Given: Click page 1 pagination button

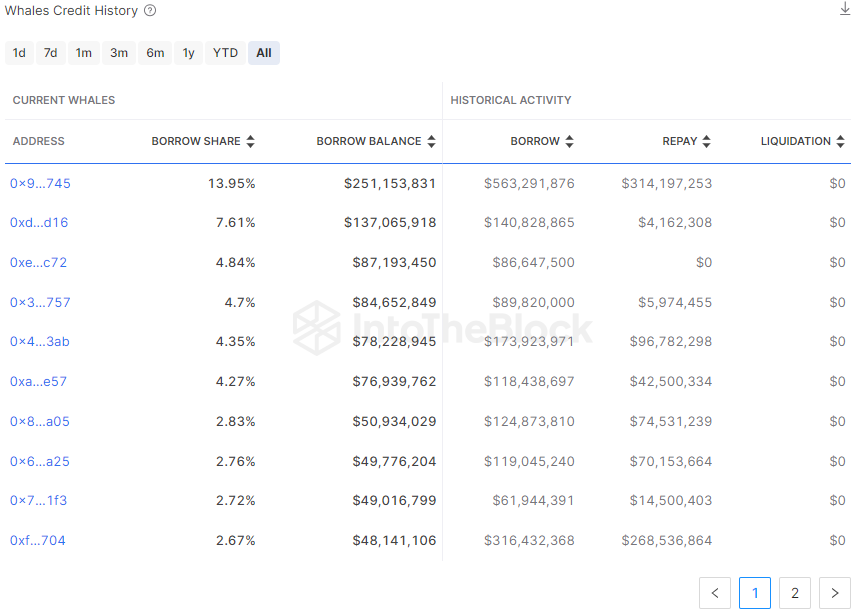Looking at the screenshot, I should [x=754, y=593].
